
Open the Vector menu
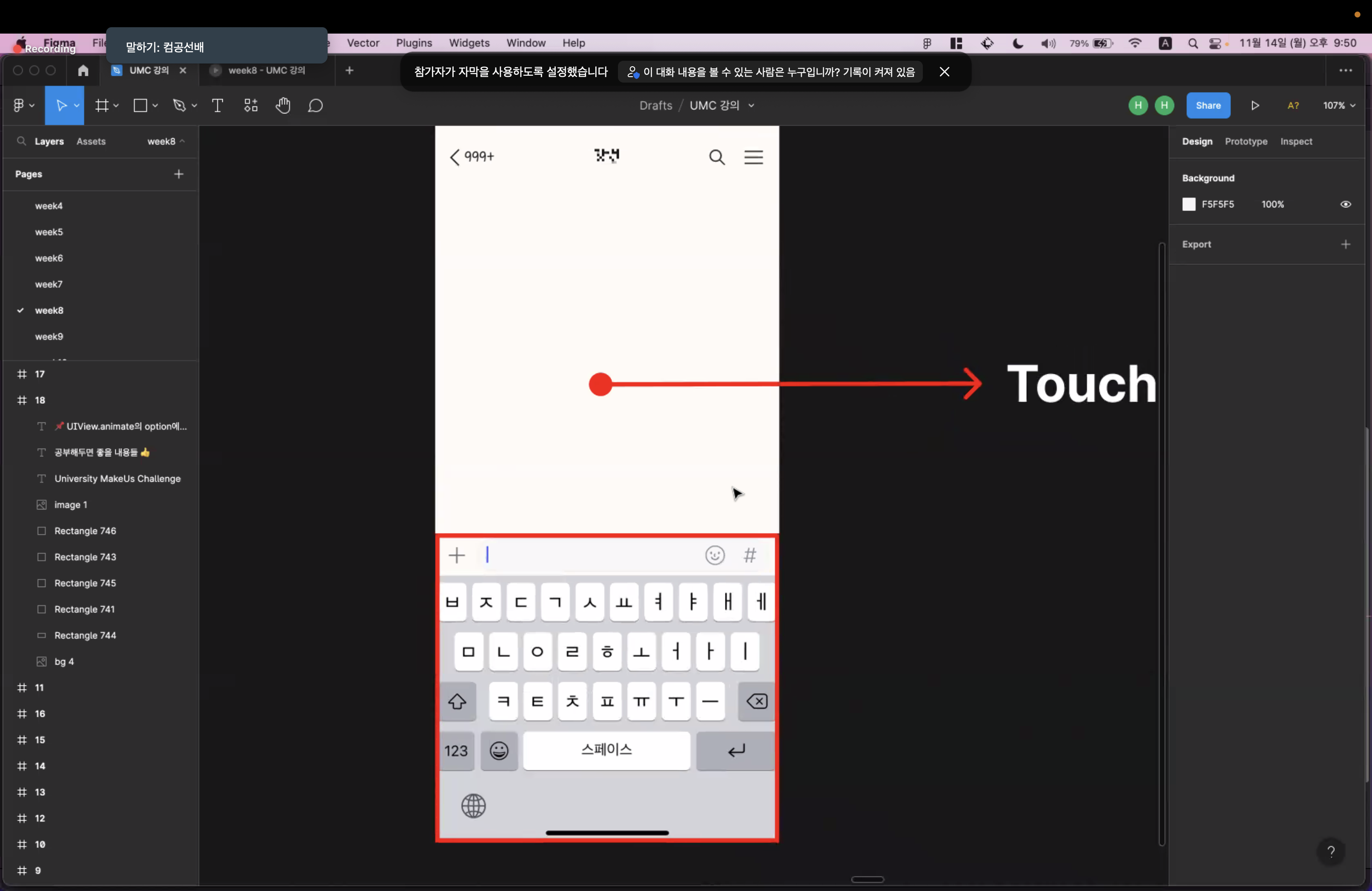363,43
